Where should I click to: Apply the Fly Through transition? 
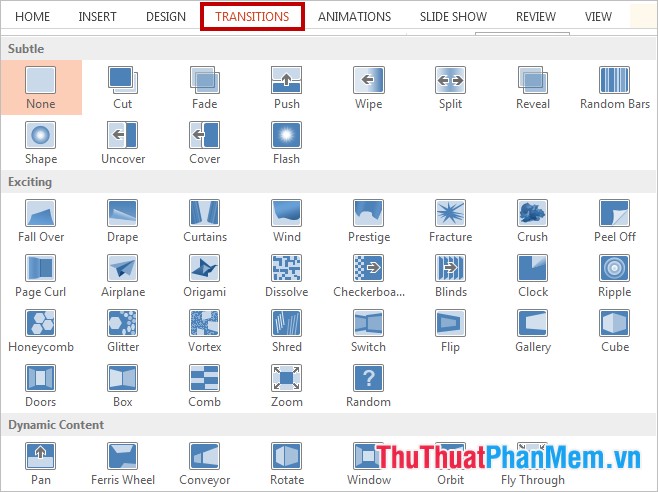533,464
